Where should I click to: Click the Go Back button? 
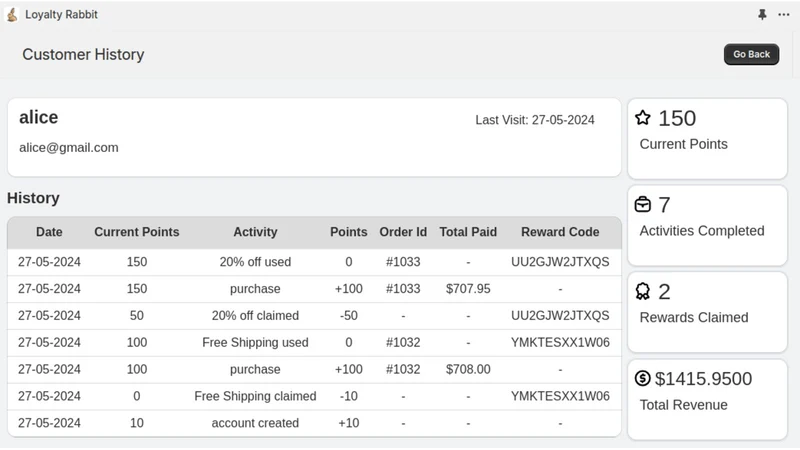[751, 54]
